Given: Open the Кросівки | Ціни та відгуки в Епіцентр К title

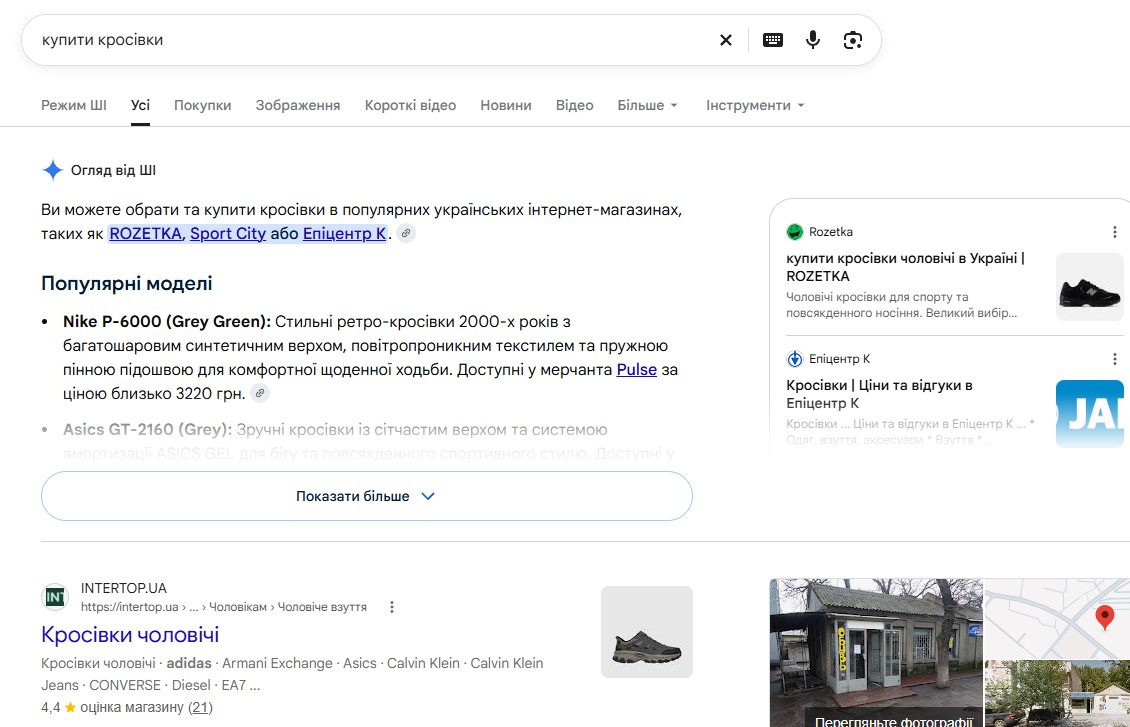Looking at the screenshot, I should (879, 394).
